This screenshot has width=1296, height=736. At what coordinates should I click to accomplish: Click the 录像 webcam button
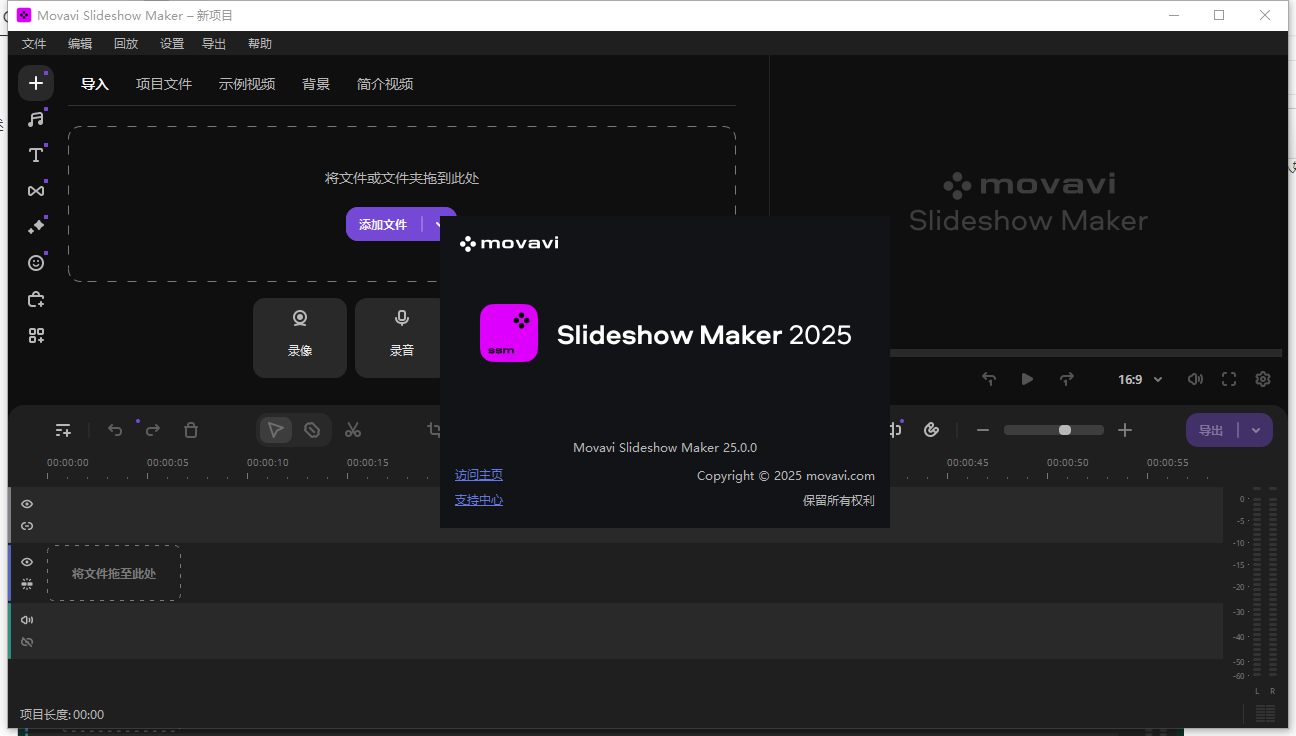tap(300, 338)
